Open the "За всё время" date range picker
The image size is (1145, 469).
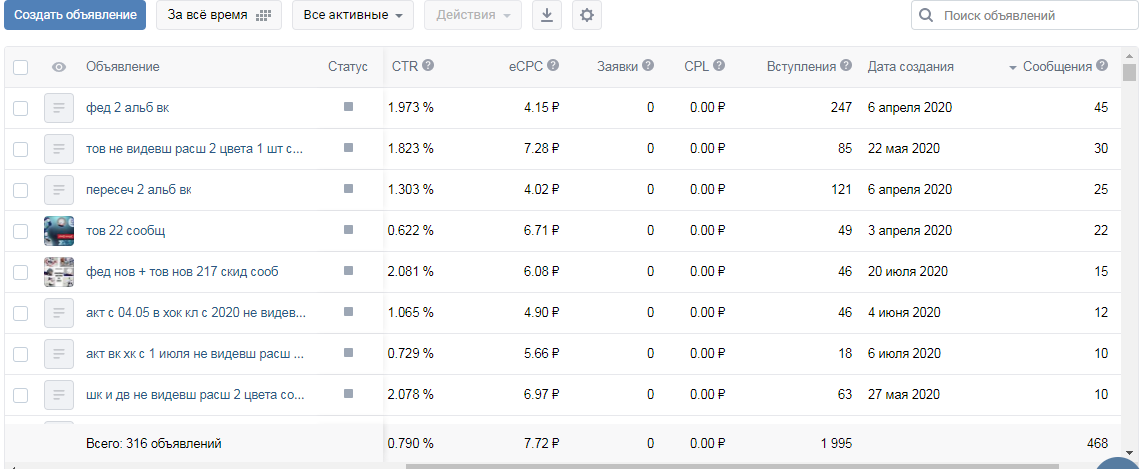[x=218, y=15]
